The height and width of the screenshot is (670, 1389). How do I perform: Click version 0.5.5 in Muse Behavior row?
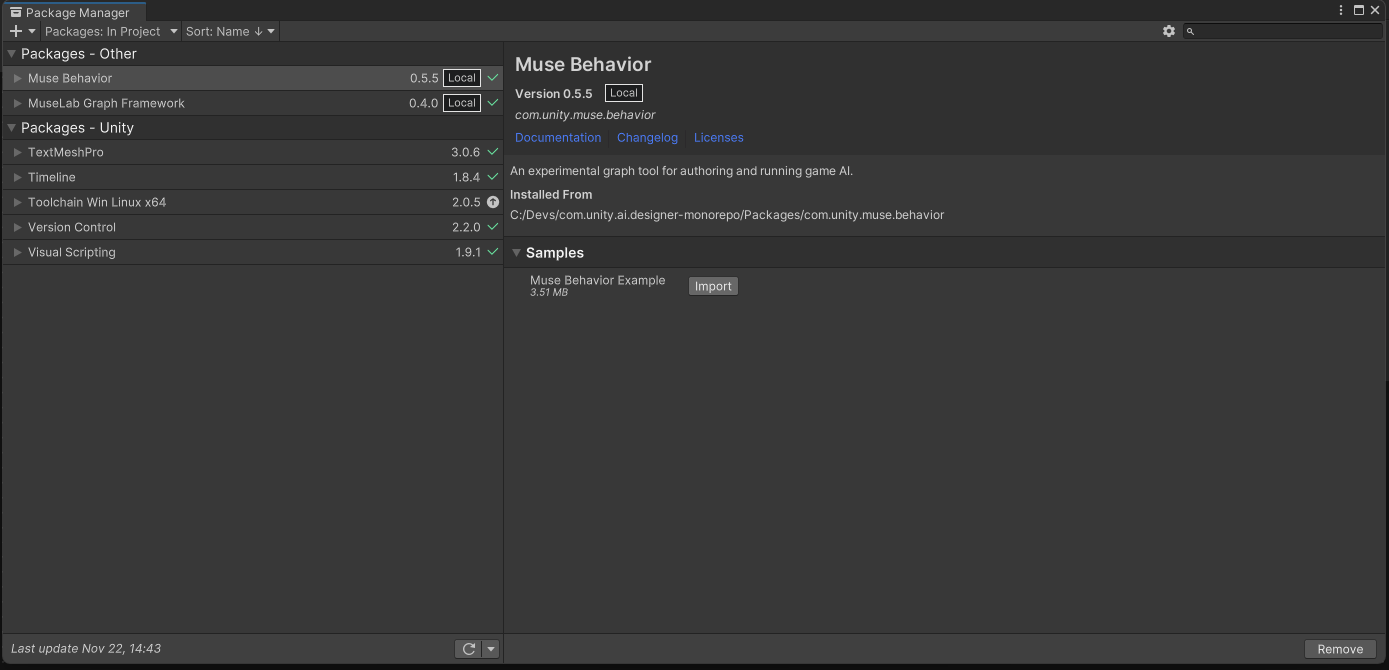(424, 78)
